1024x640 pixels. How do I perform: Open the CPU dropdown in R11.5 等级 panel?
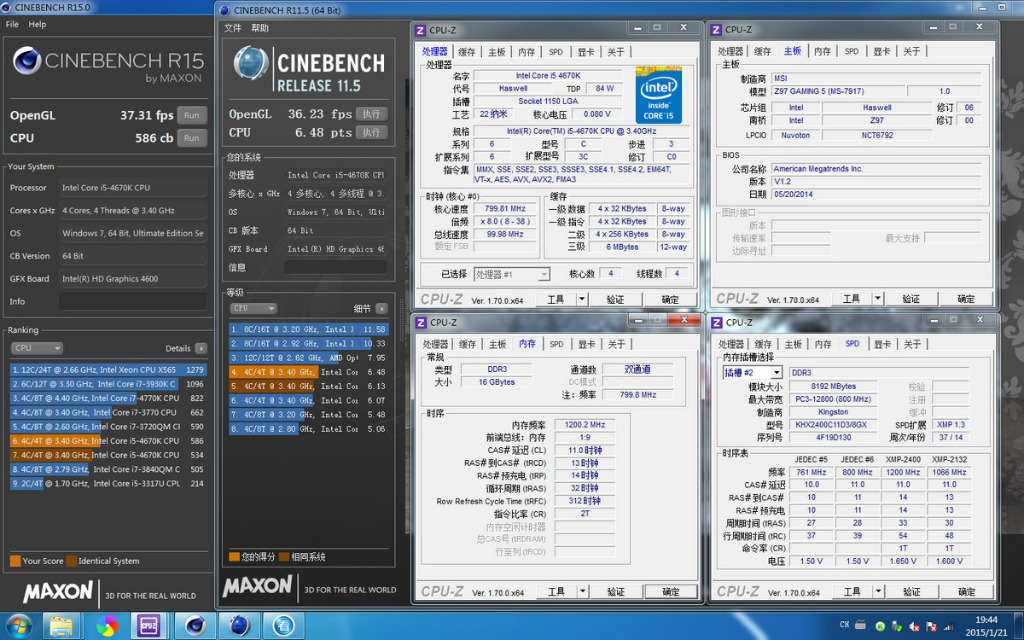pyautogui.click(x=253, y=308)
